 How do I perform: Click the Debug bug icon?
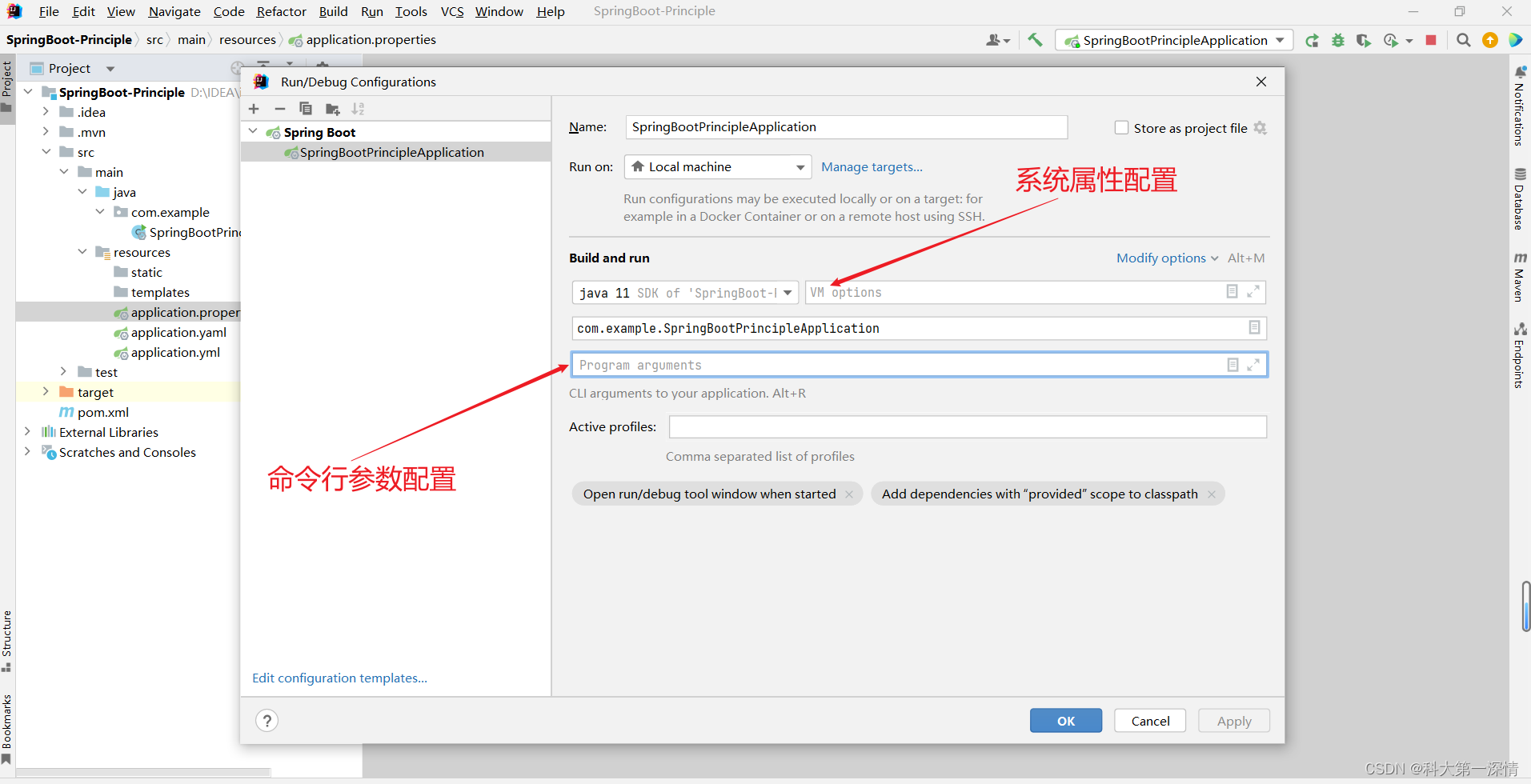pos(1338,40)
